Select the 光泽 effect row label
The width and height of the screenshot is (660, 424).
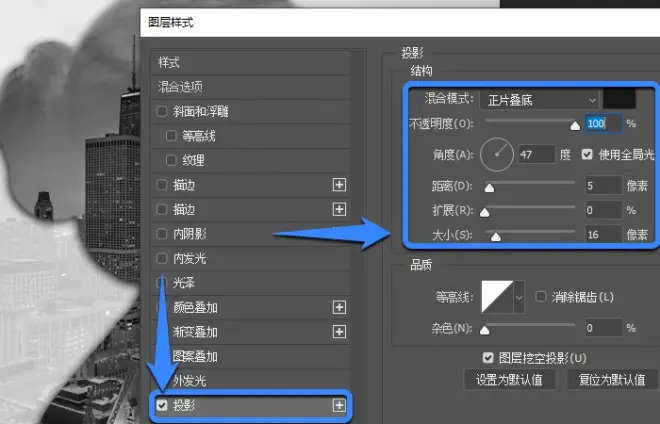click(184, 283)
